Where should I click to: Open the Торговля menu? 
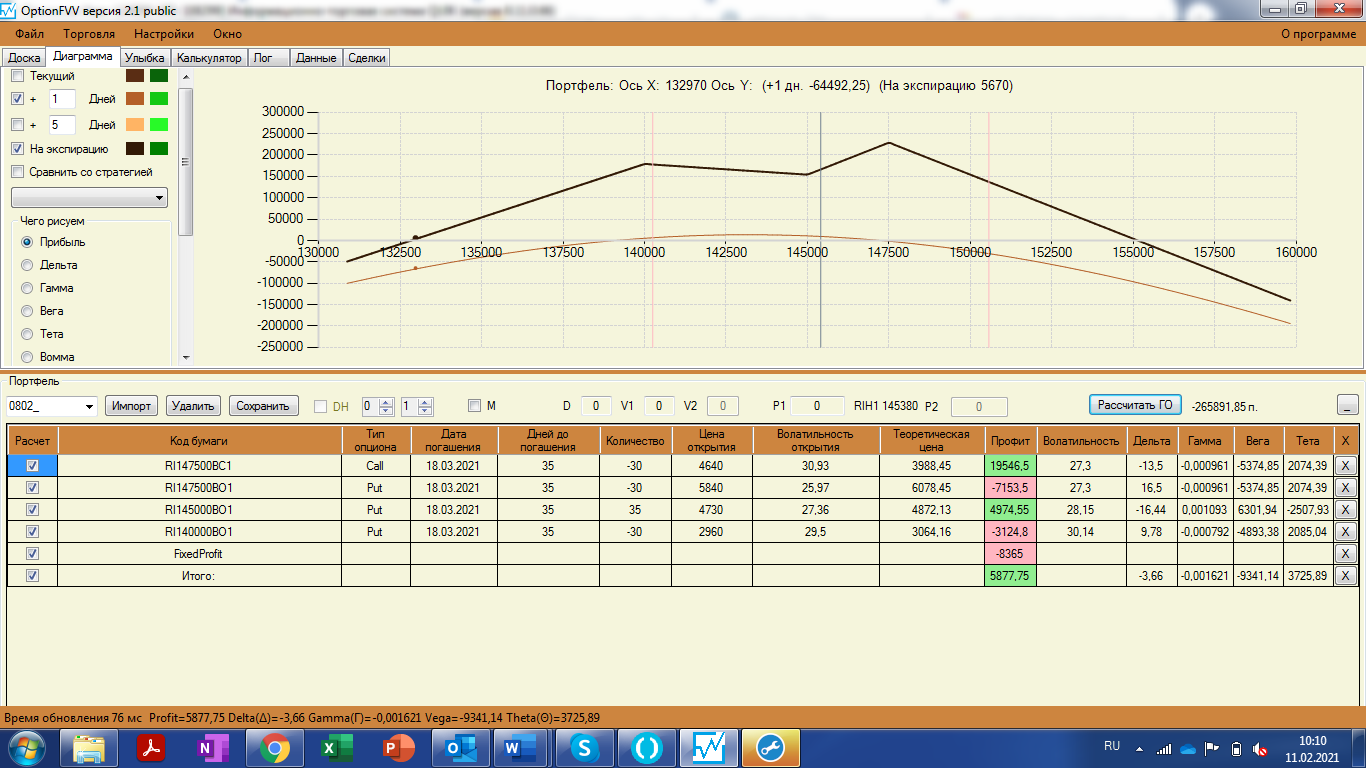coord(89,34)
